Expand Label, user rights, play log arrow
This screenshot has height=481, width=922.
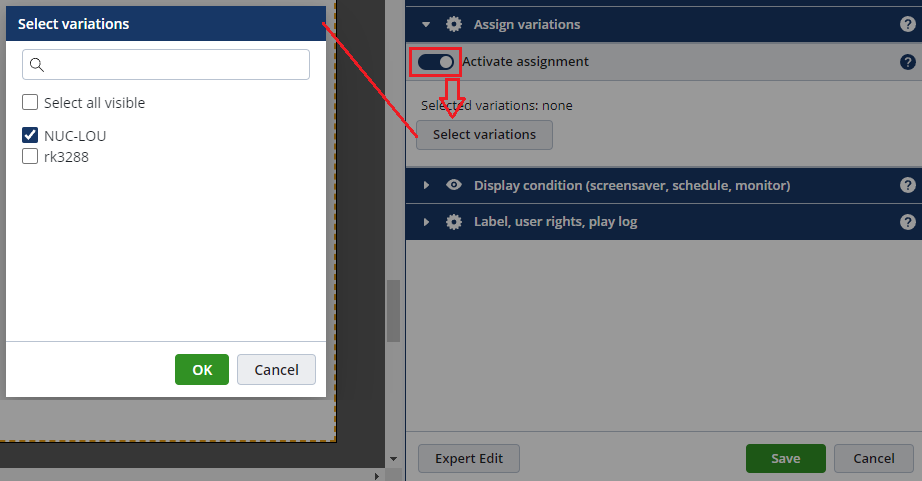pyautogui.click(x=426, y=222)
